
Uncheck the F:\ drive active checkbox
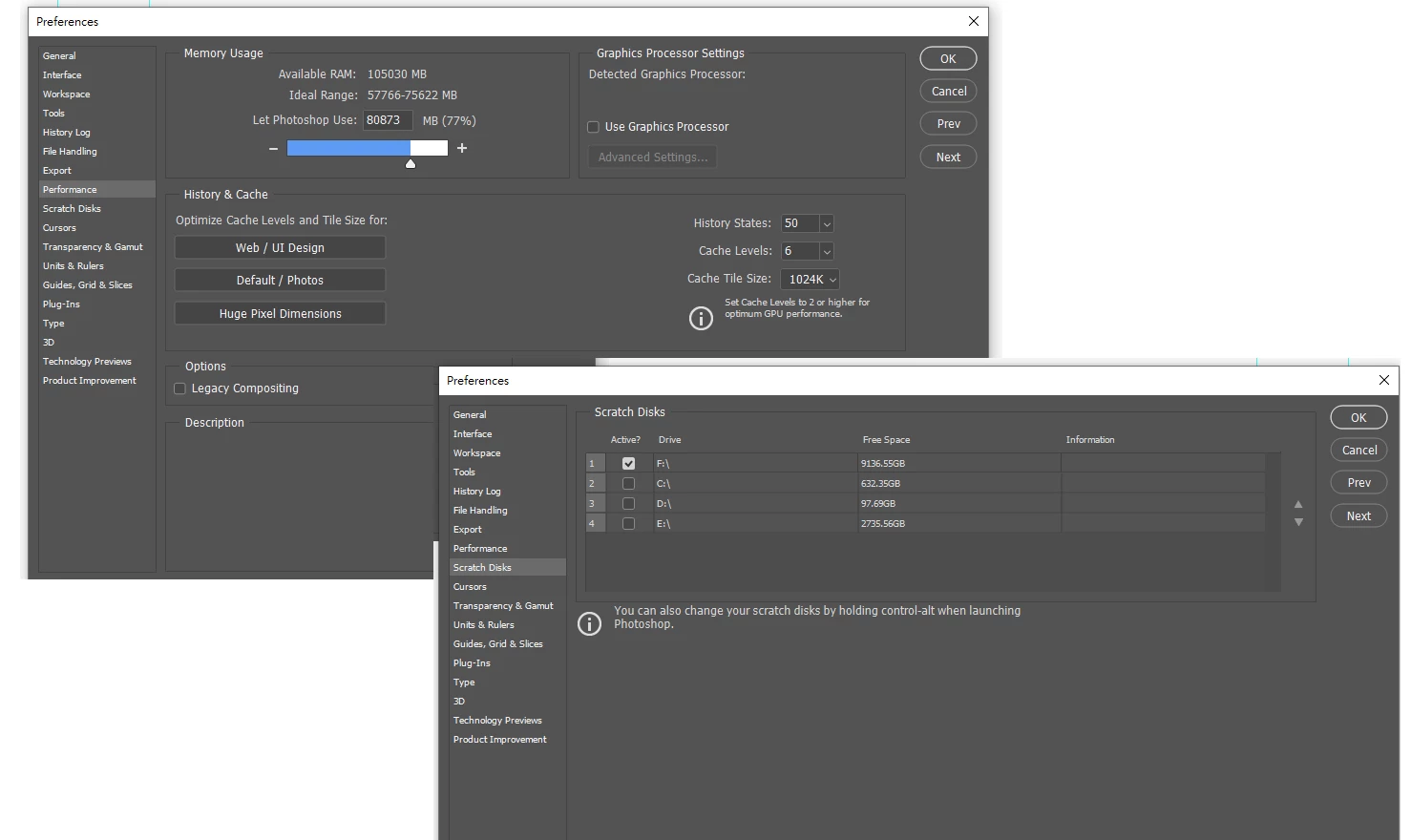coord(628,464)
